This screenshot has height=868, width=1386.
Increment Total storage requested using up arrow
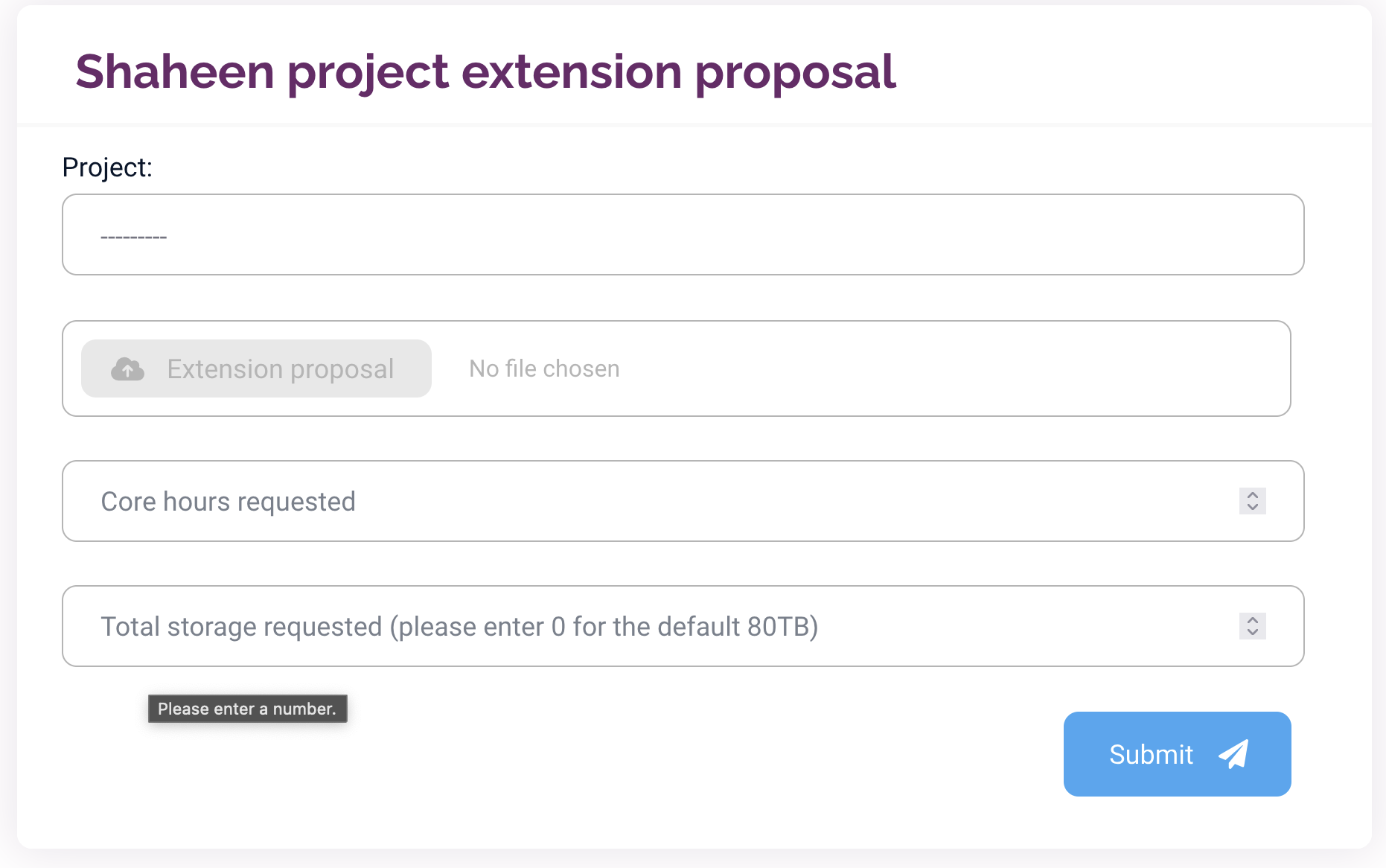(1253, 620)
